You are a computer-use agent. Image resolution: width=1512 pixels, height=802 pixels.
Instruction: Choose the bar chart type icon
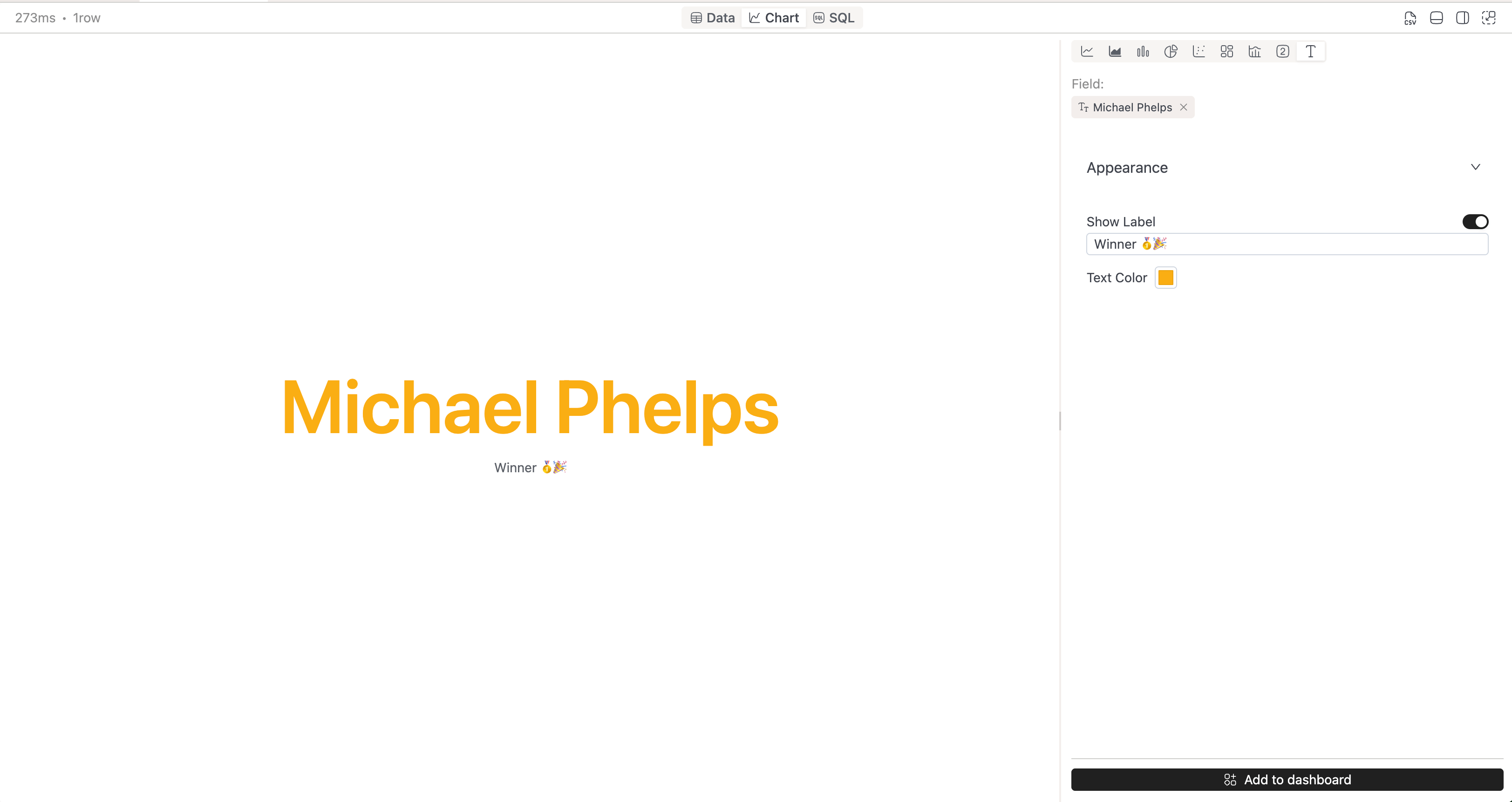[1143, 52]
